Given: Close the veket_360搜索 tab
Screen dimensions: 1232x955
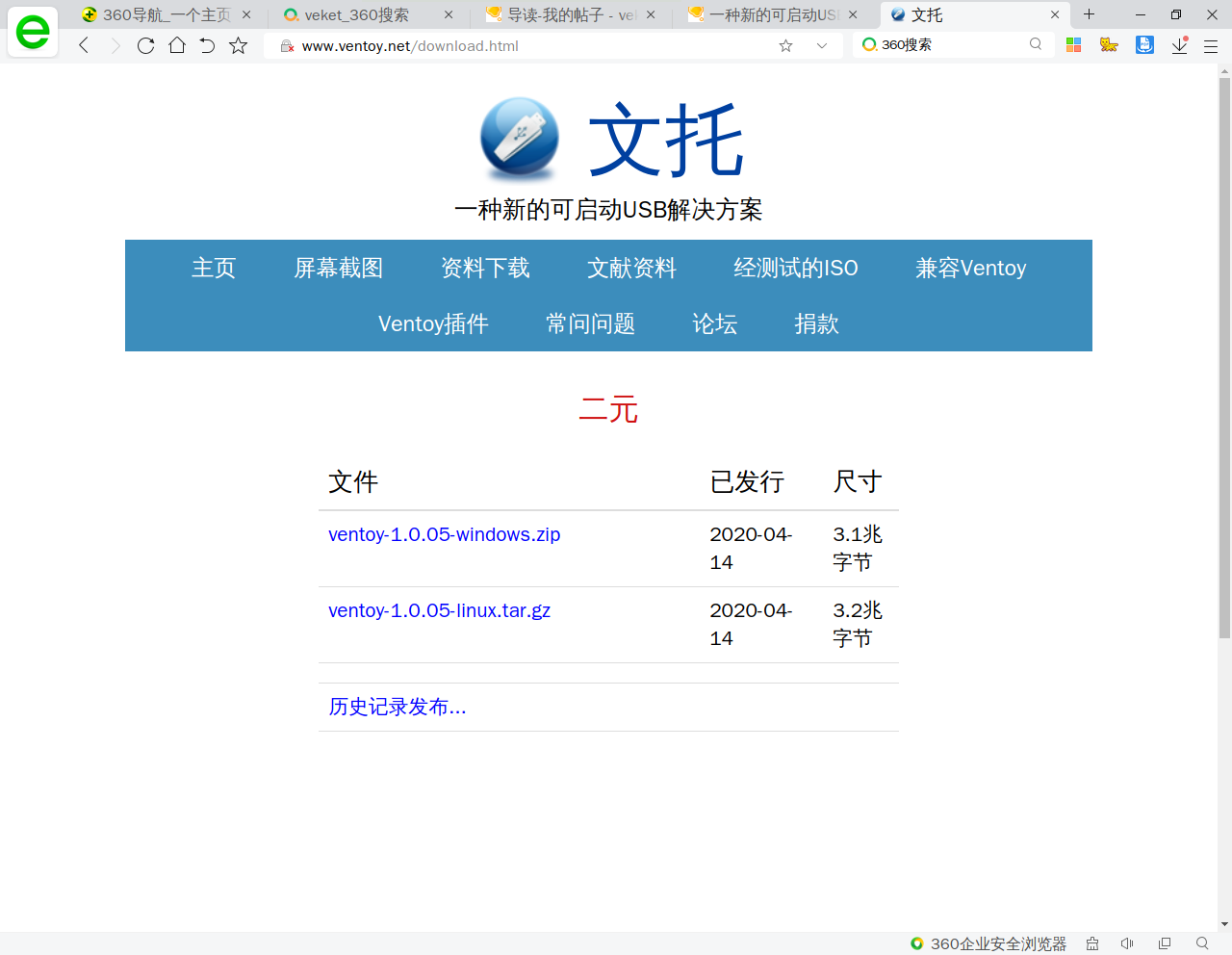Looking at the screenshot, I should (x=449, y=14).
